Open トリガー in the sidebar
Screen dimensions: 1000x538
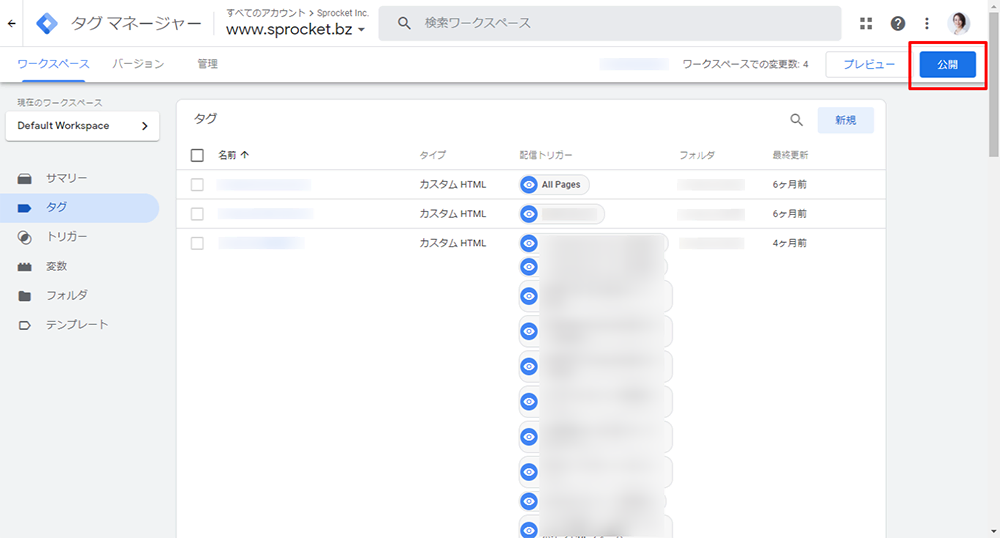click(66, 237)
